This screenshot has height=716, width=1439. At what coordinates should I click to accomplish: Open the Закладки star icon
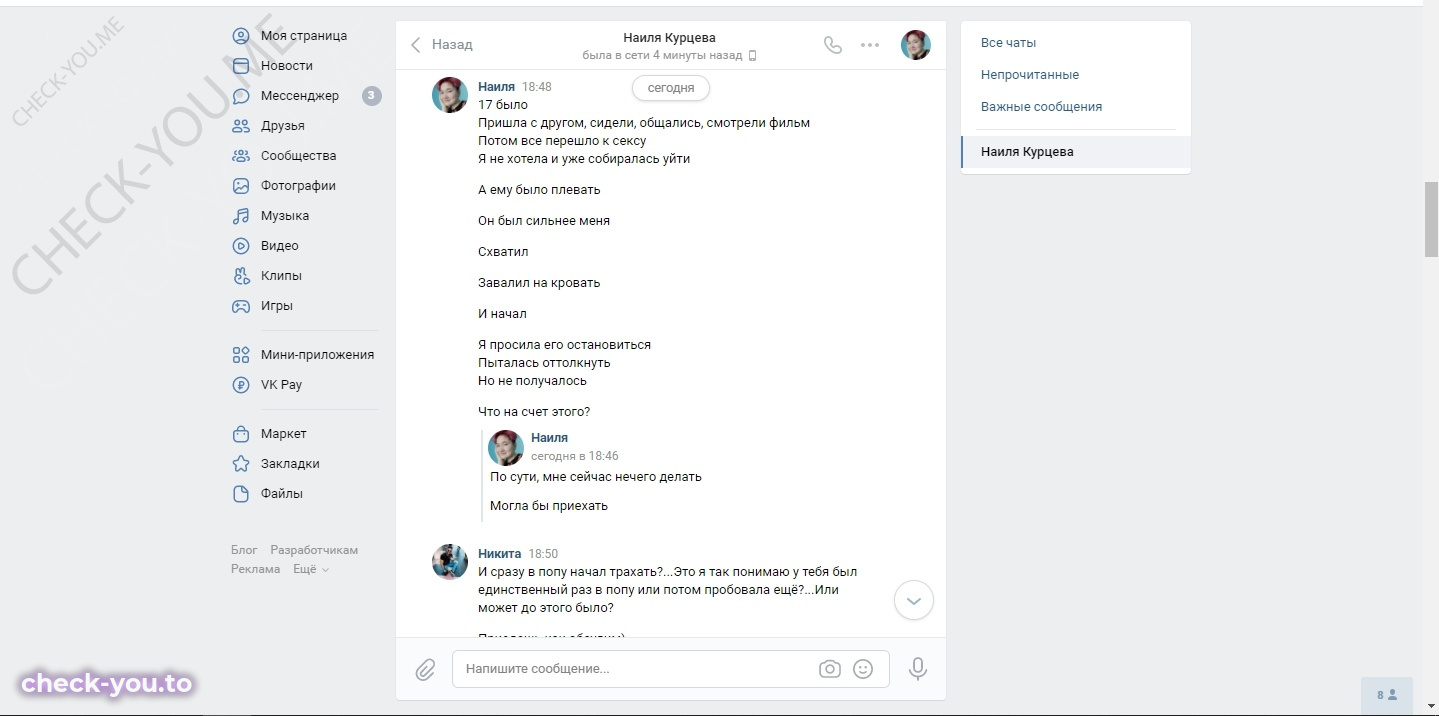(x=241, y=464)
